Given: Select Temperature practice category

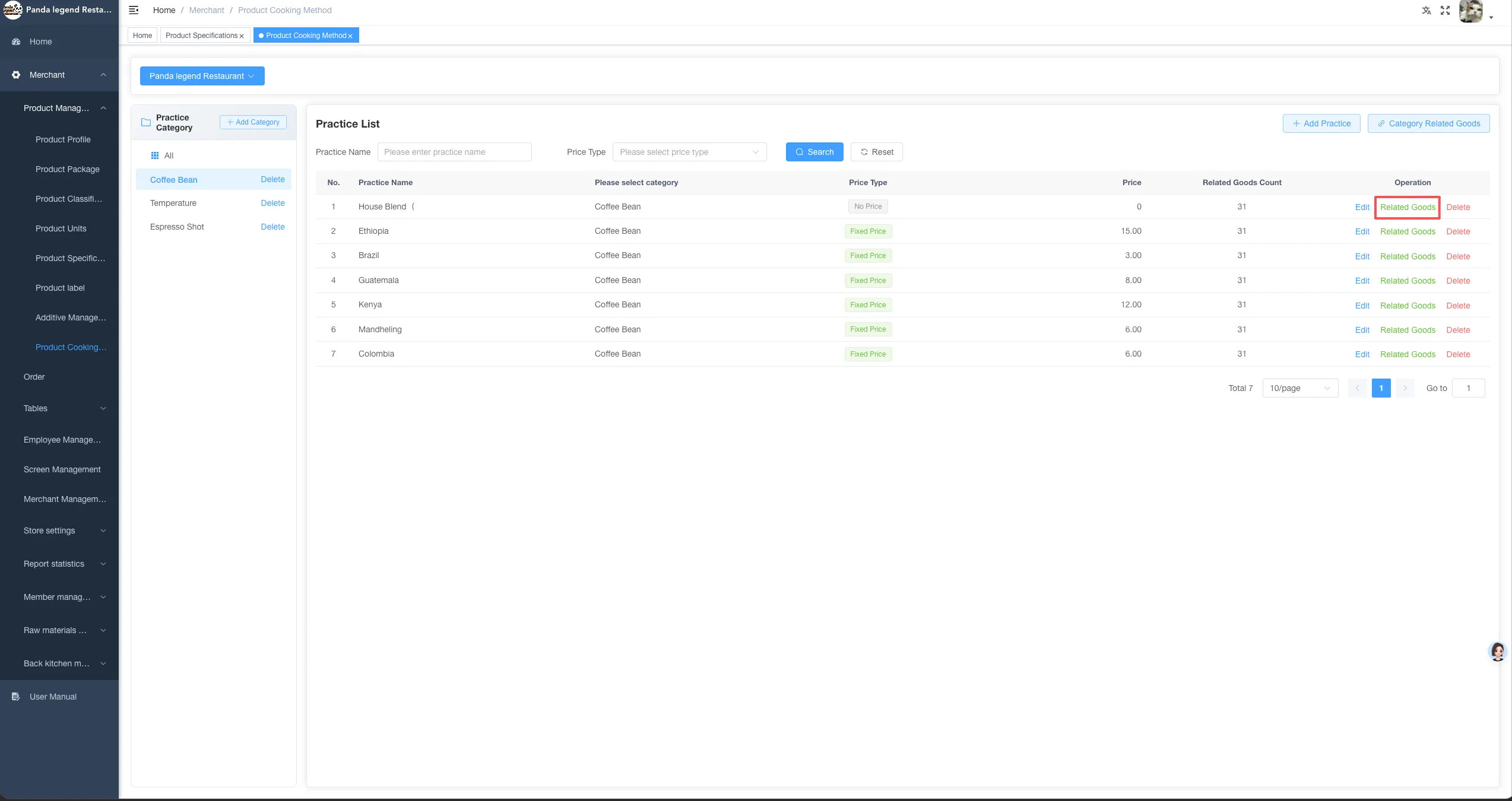Looking at the screenshot, I should pos(173,203).
